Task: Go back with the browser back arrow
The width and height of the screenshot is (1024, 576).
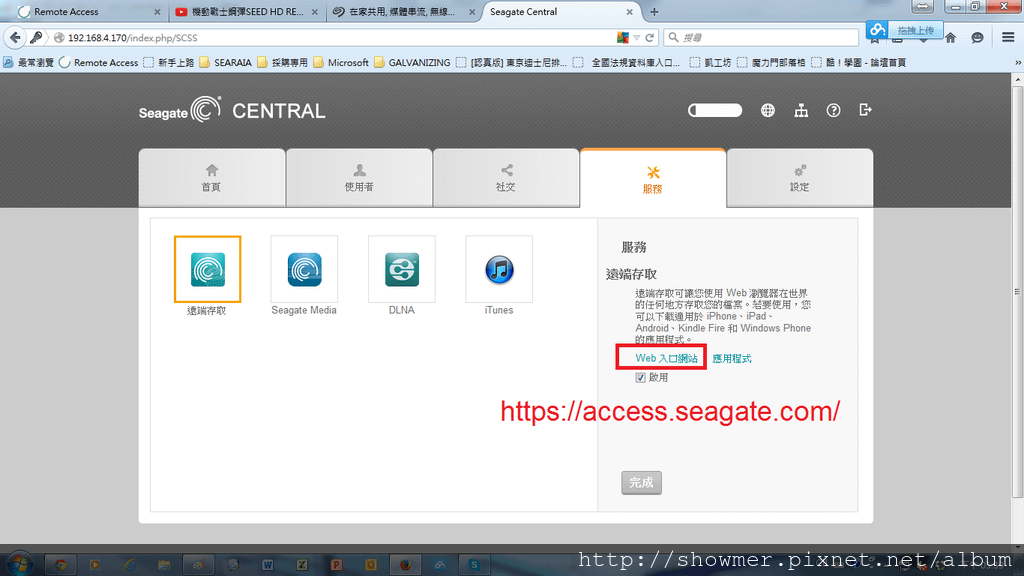Action: (16, 38)
